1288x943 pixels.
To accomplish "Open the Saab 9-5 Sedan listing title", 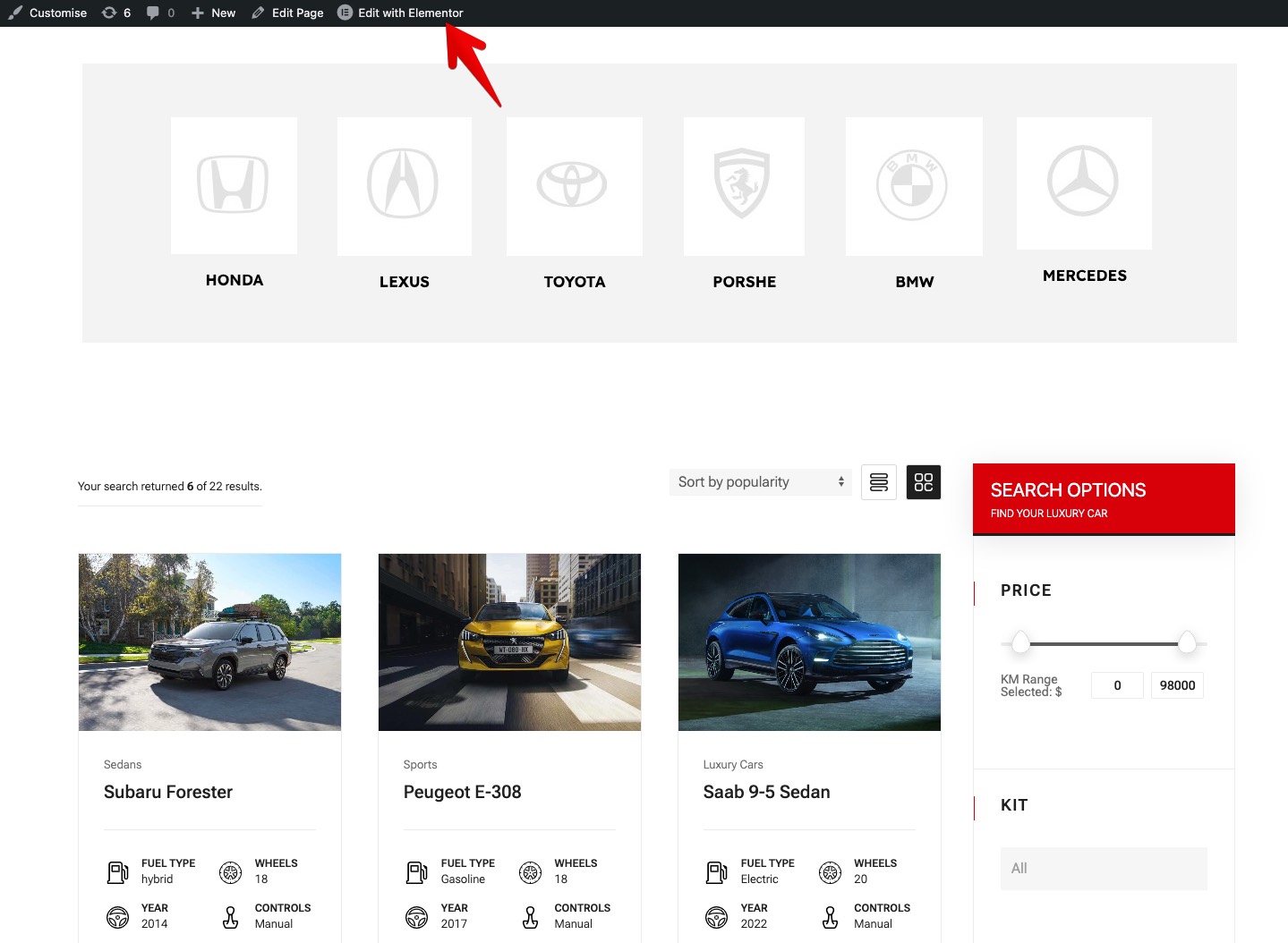I will tap(766, 792).
